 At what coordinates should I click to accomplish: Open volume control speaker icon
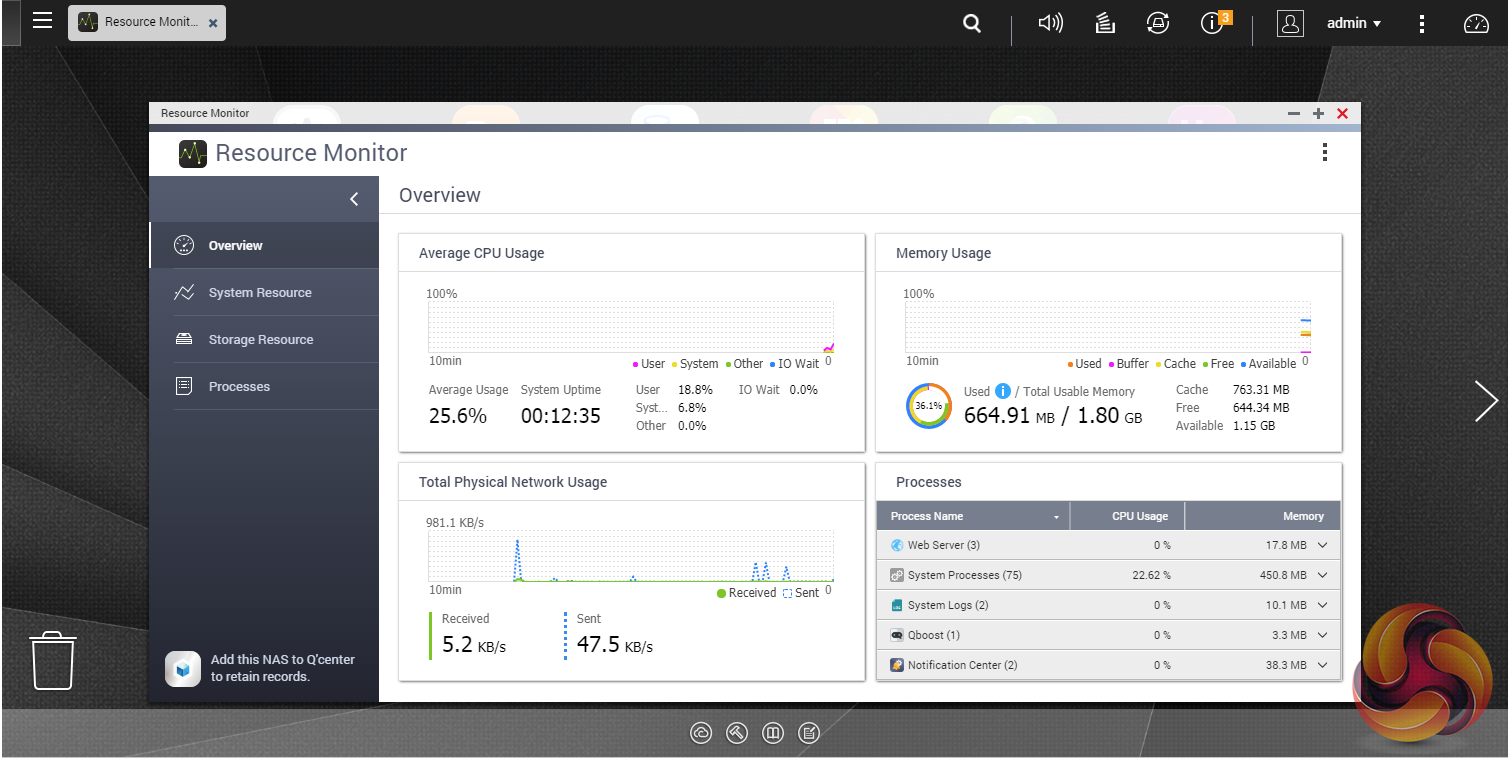coord(1050,23)
